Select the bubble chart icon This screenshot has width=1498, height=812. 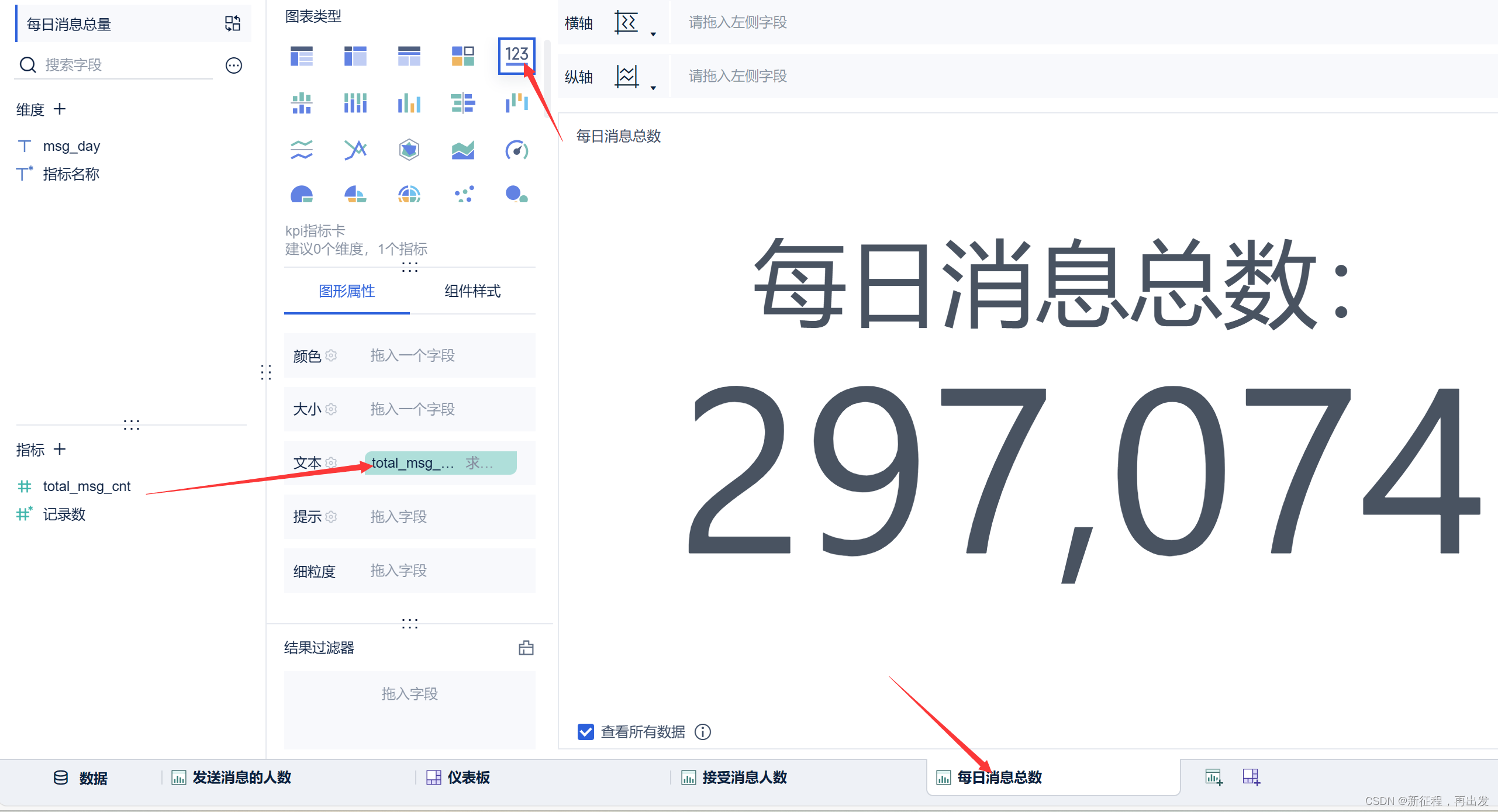(517, 194)
